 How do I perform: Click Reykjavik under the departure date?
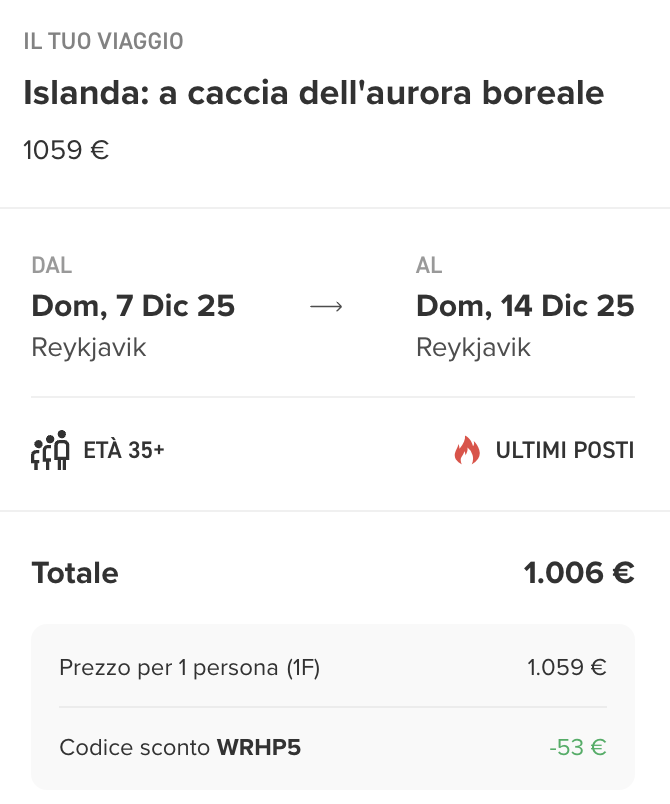89,348
